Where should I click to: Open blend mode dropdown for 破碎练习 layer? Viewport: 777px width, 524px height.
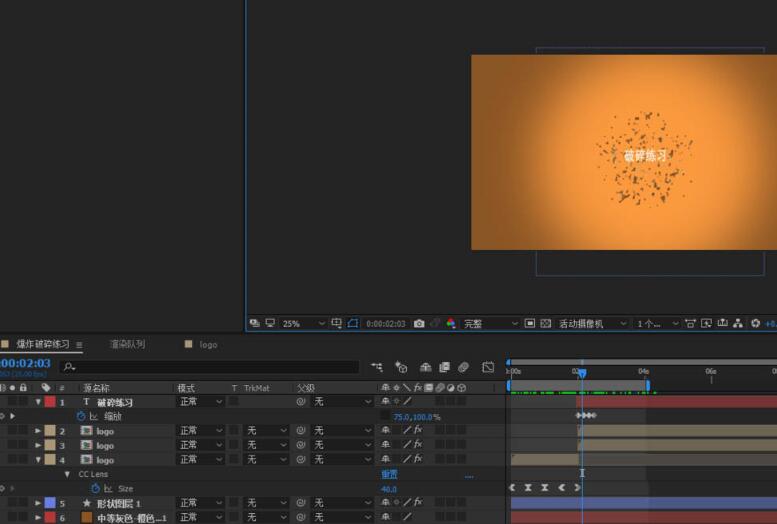200,402
